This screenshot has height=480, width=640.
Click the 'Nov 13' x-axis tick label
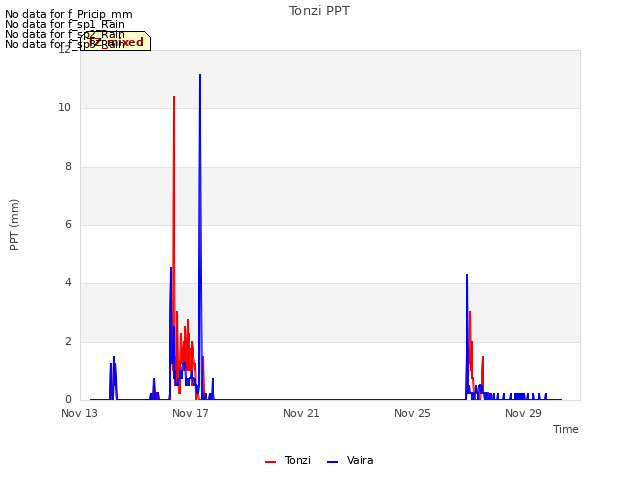[x=79, y=413]
